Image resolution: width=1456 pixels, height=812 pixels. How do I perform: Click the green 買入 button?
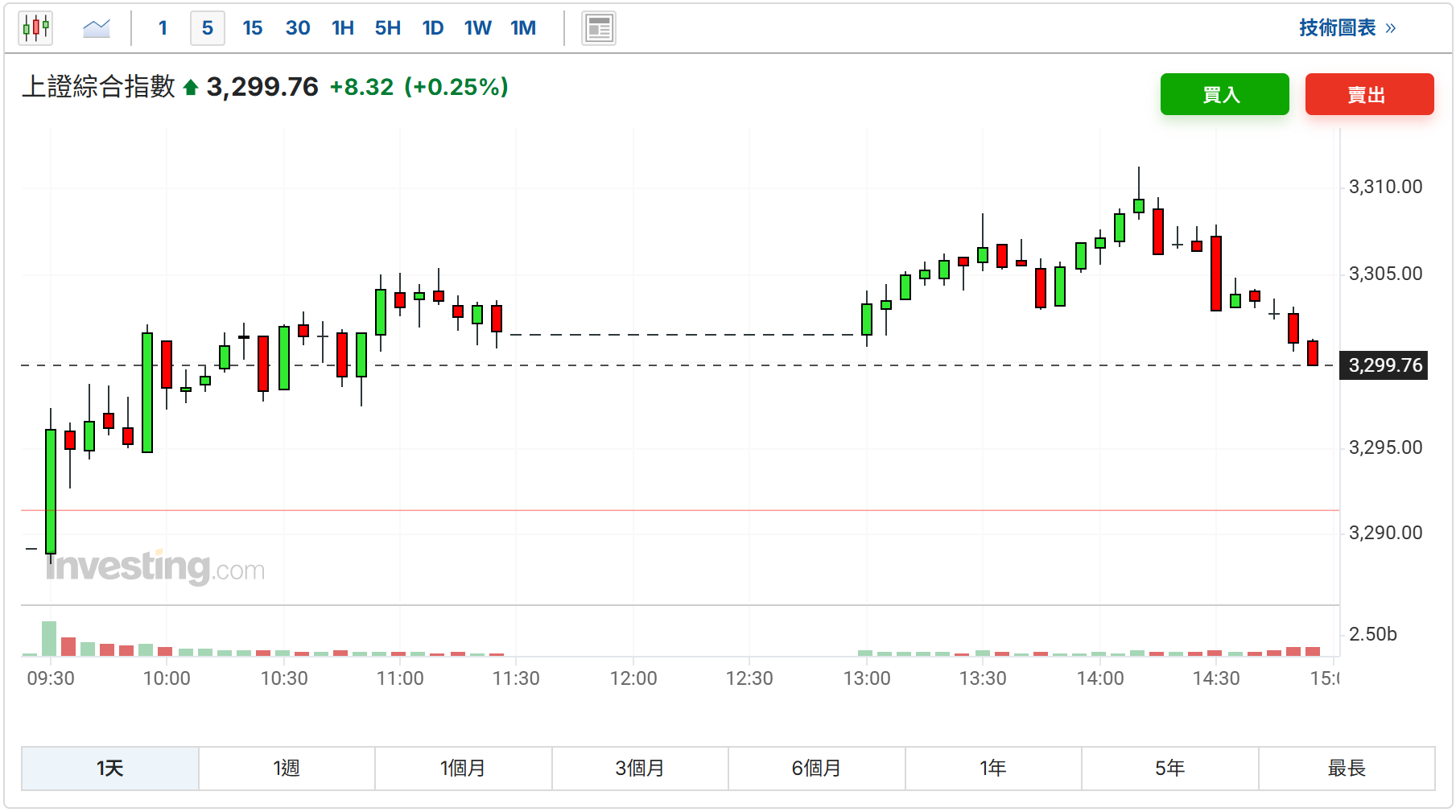(1224, 94)
